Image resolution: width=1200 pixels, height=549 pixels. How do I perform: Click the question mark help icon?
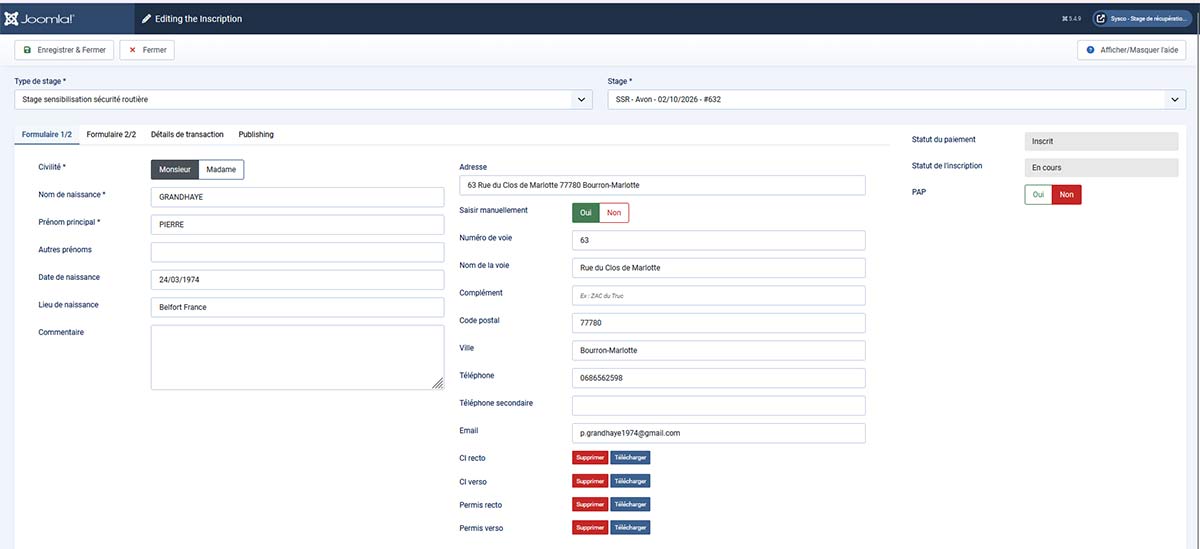1090,50
